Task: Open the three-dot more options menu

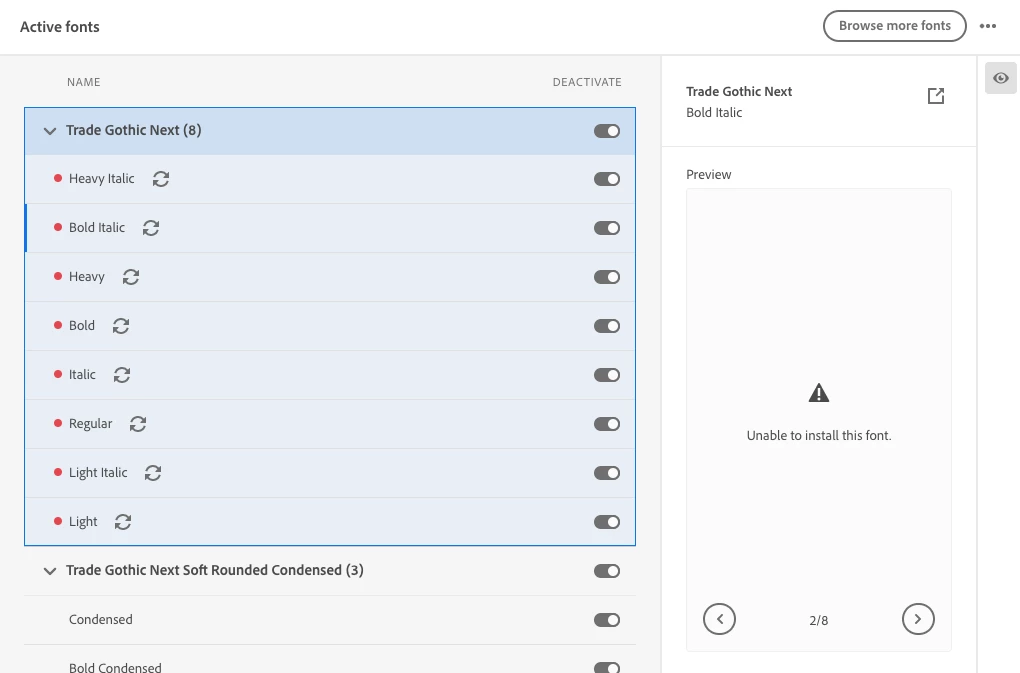Action: (987, 26)
